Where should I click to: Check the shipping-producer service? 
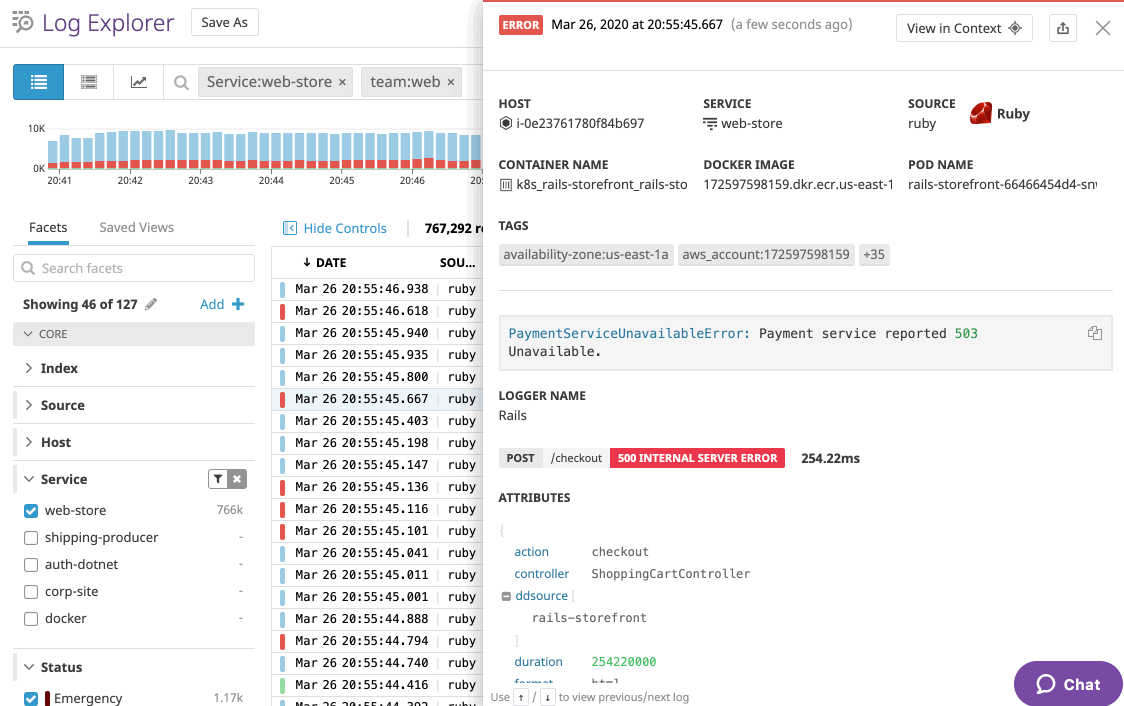pos(31,538)
